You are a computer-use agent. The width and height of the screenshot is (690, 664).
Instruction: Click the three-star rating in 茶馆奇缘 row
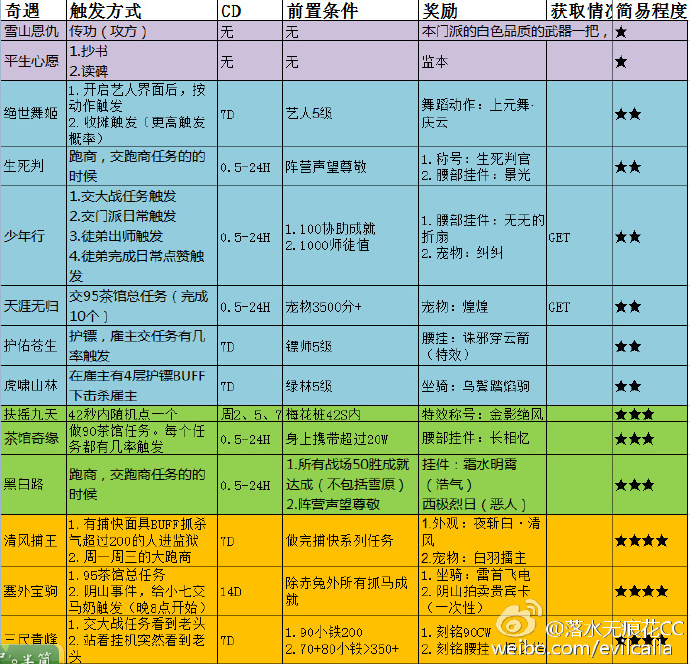[634, 438]
